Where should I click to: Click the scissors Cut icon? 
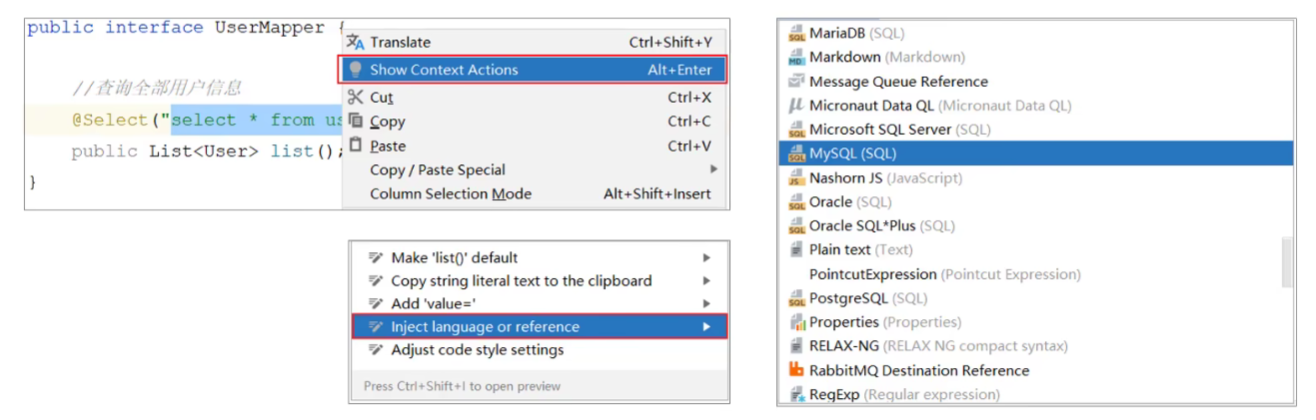(x=355, y=97)
